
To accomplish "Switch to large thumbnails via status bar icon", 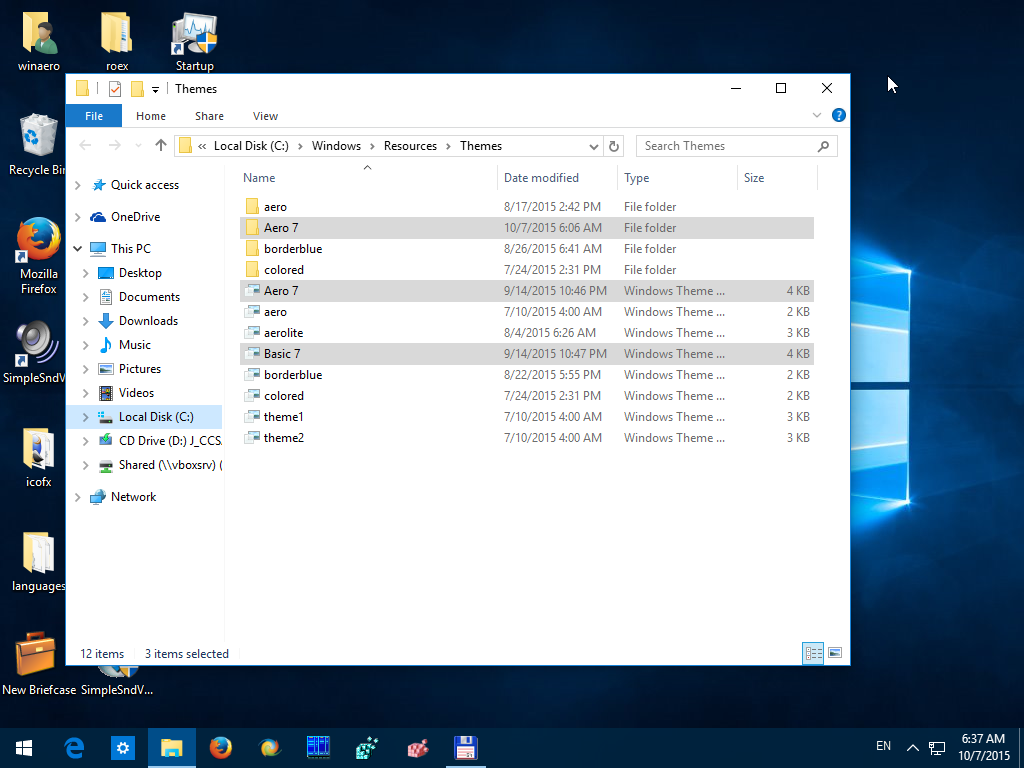I will pyautogui.click(x=835, y=653).
